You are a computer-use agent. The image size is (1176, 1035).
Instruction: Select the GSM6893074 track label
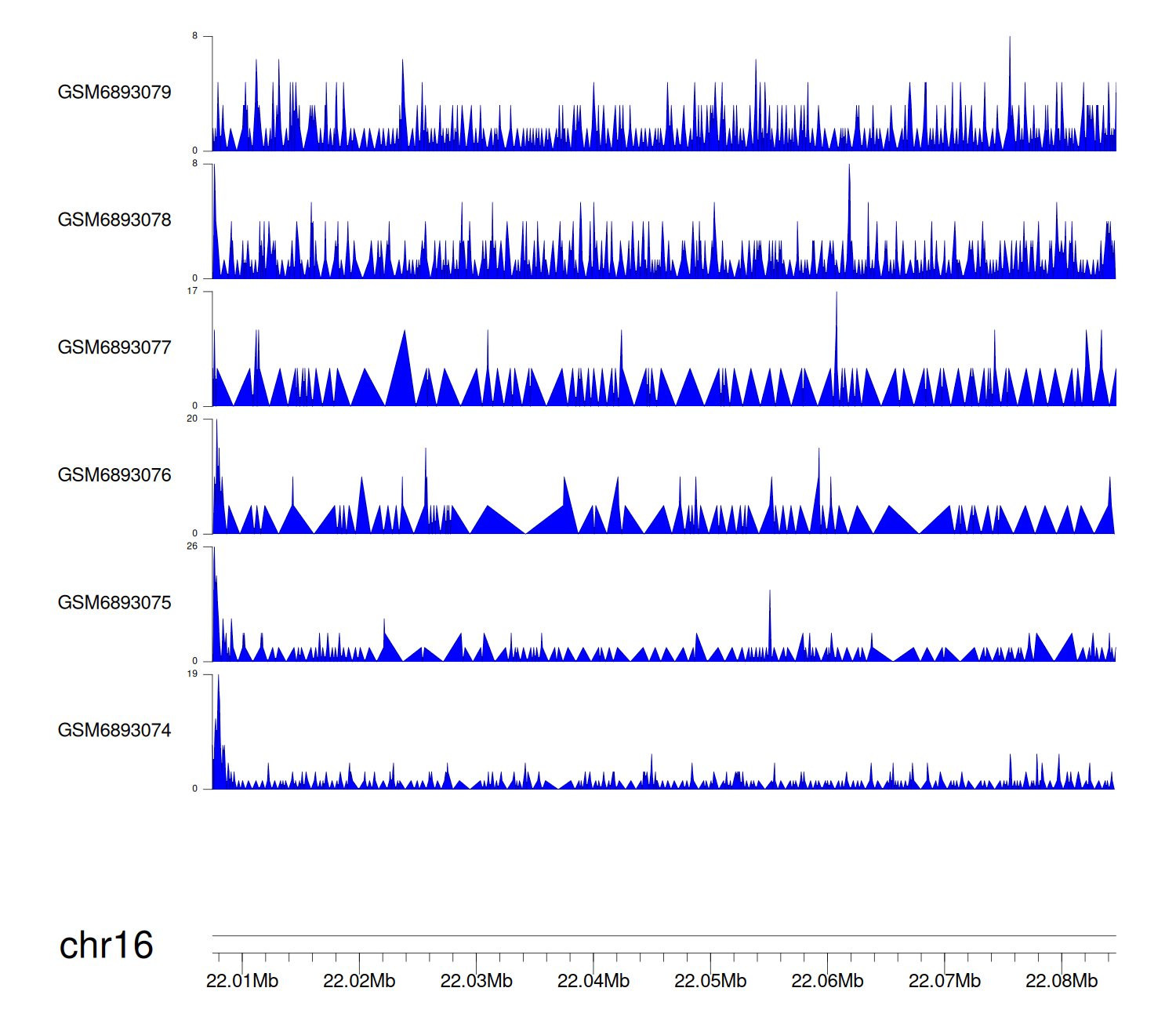pos(114,731)
